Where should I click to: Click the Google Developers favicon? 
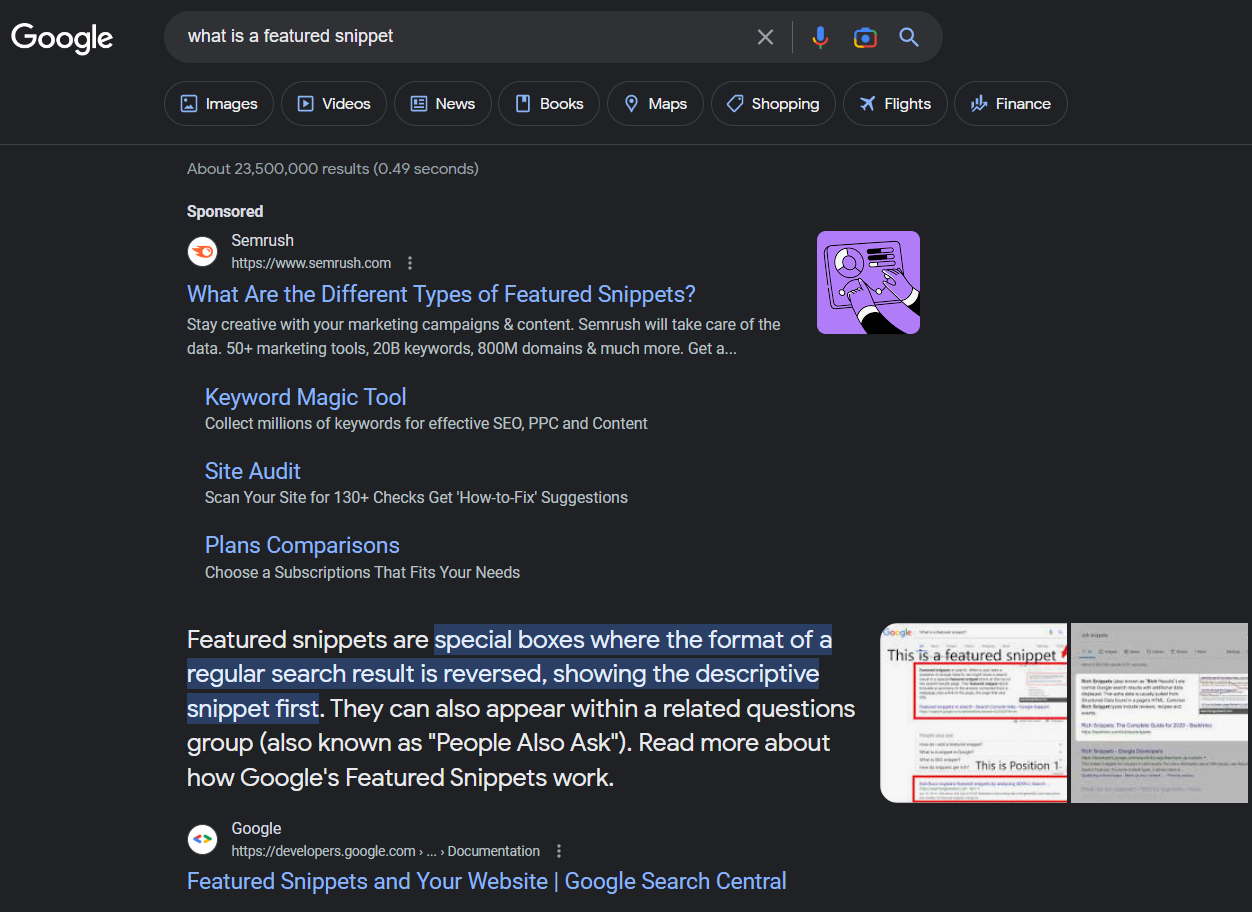point(203,840)
